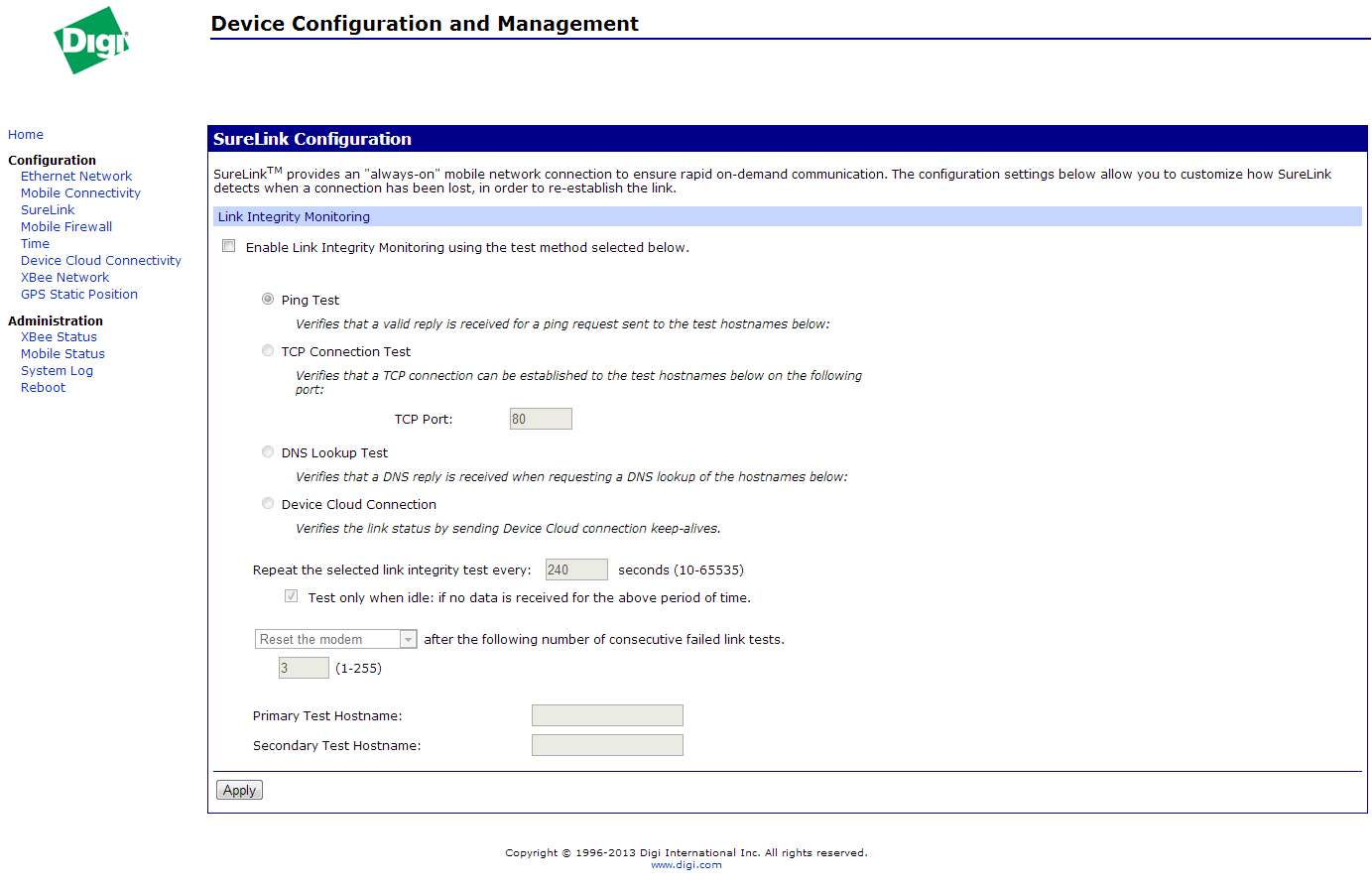Click the TCP Port input field
This screenshot has height=886, width=1372.
tap(541, 419)
